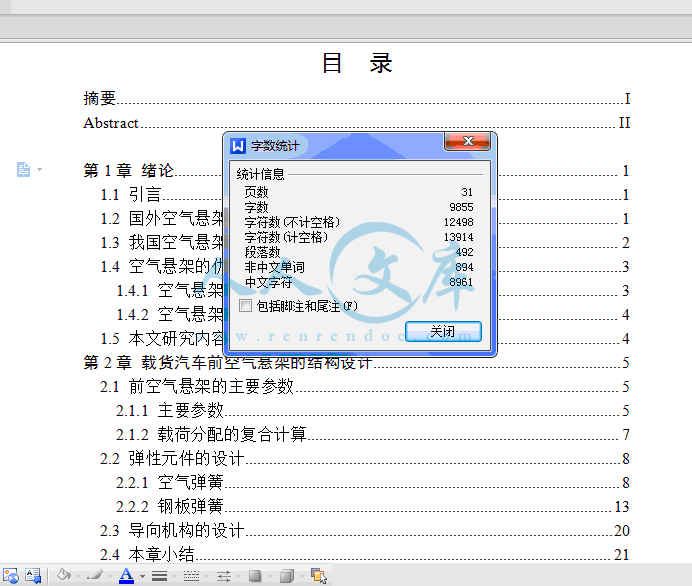The height and width of the screenshot is (586, 692).
Task: Click the 摘要 contents entry
Action: [357, 98]
